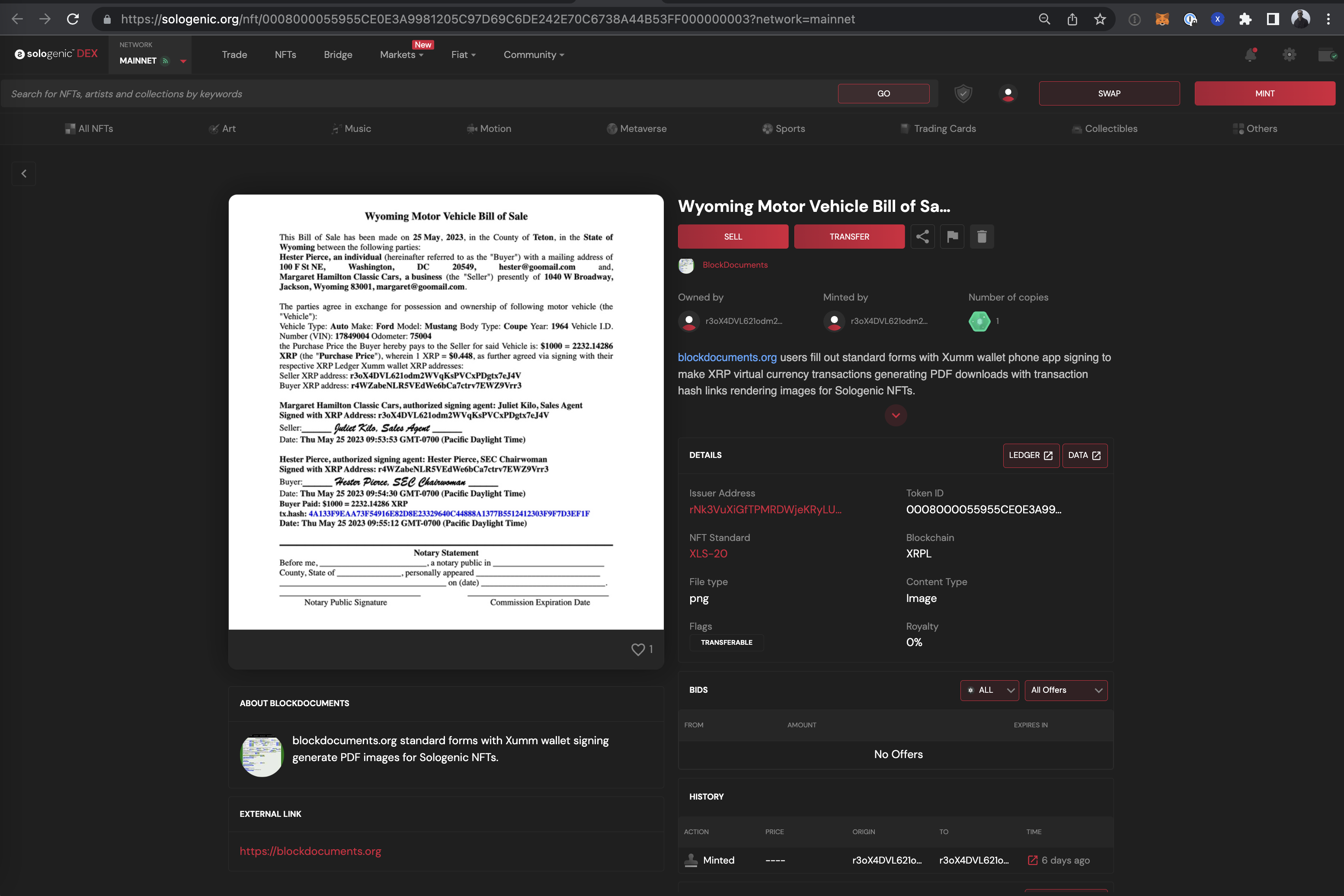Click the wallet icon in header
Image resolution: width=1344 pixels, height=896 pixels.
click(1327, 55)
